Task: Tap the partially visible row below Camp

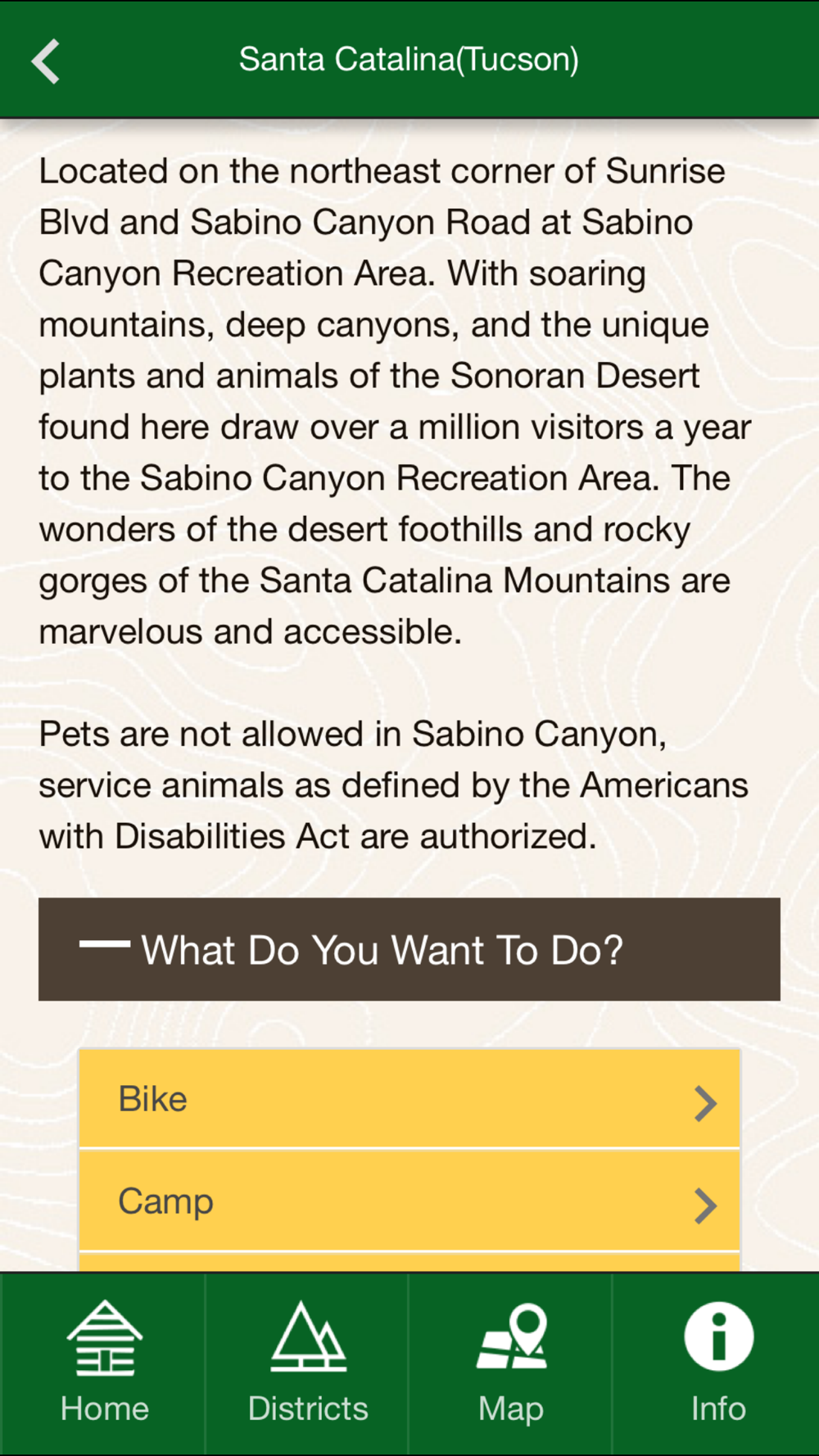Action: [x=409, y=1262]
